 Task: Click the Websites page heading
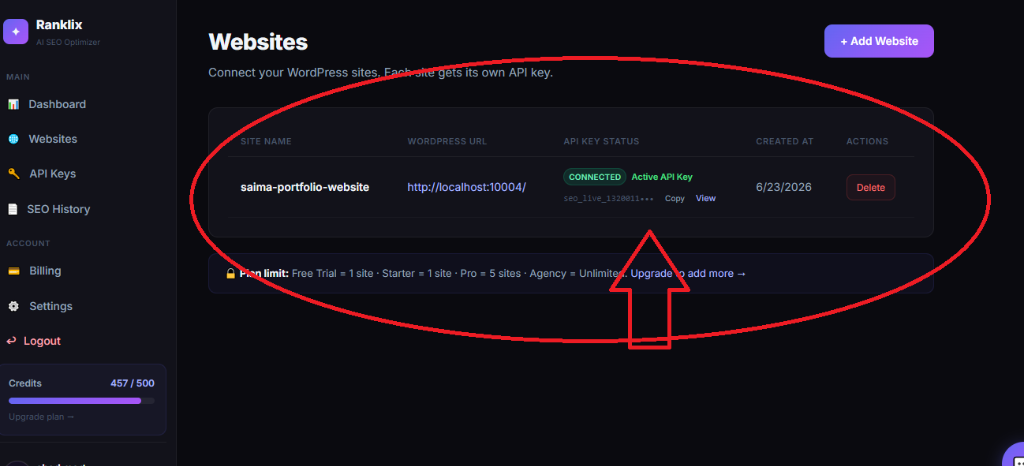pos(258,42)
